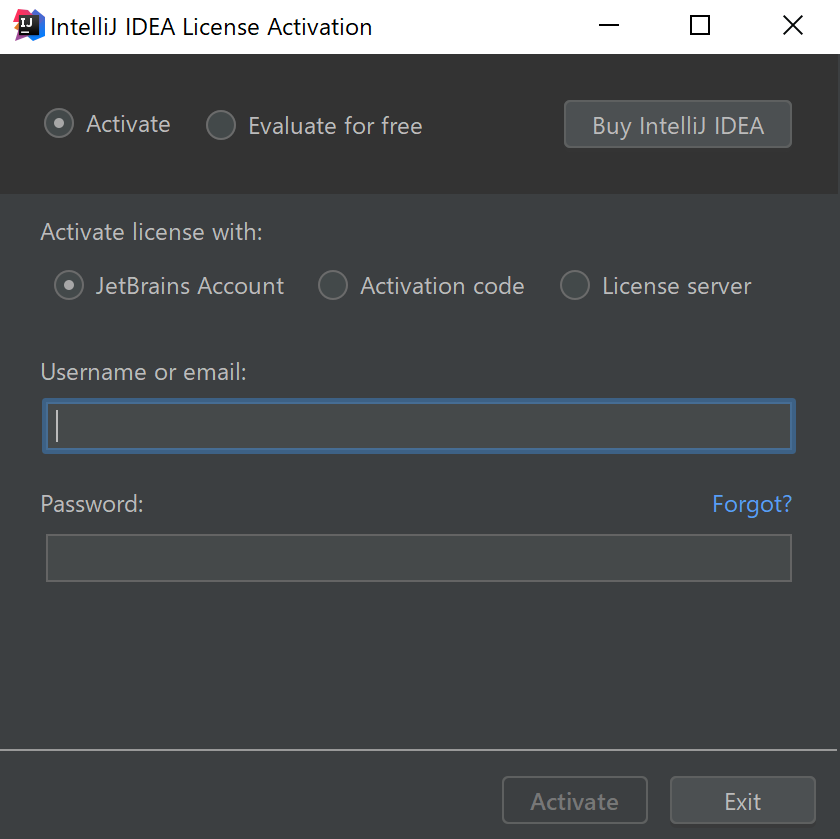Click the Buy IntelliJ IDEA button
This screenshot has width=840, height=839.
677,124
